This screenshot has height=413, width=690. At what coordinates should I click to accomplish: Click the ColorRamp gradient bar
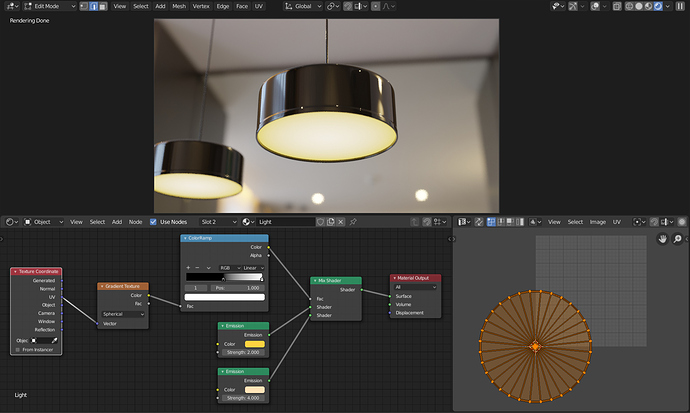224,277
